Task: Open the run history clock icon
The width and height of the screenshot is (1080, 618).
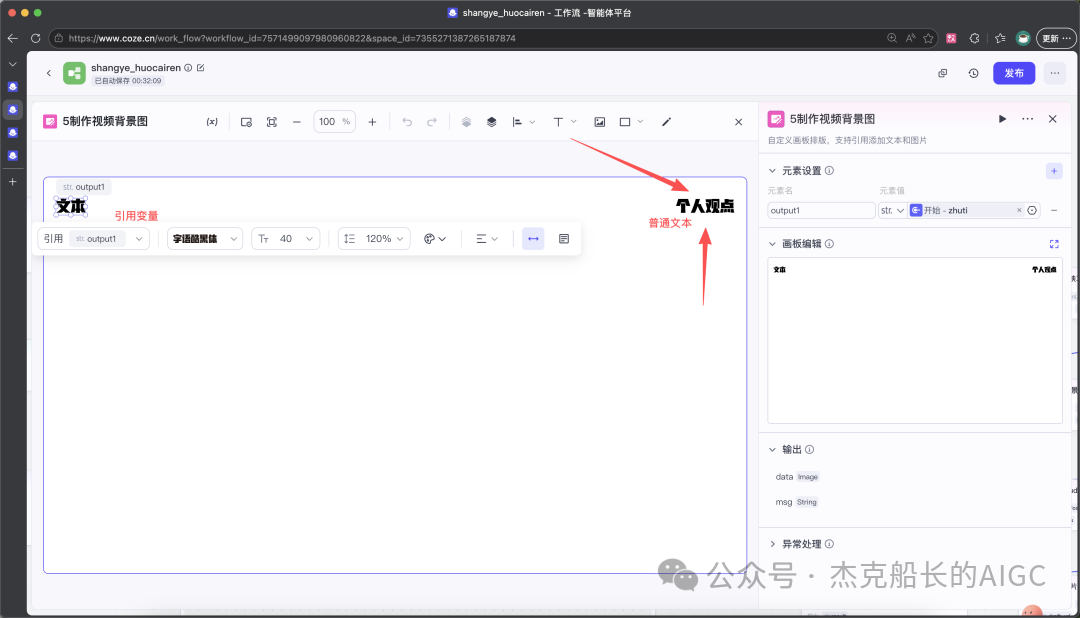Action: [973, 73]
